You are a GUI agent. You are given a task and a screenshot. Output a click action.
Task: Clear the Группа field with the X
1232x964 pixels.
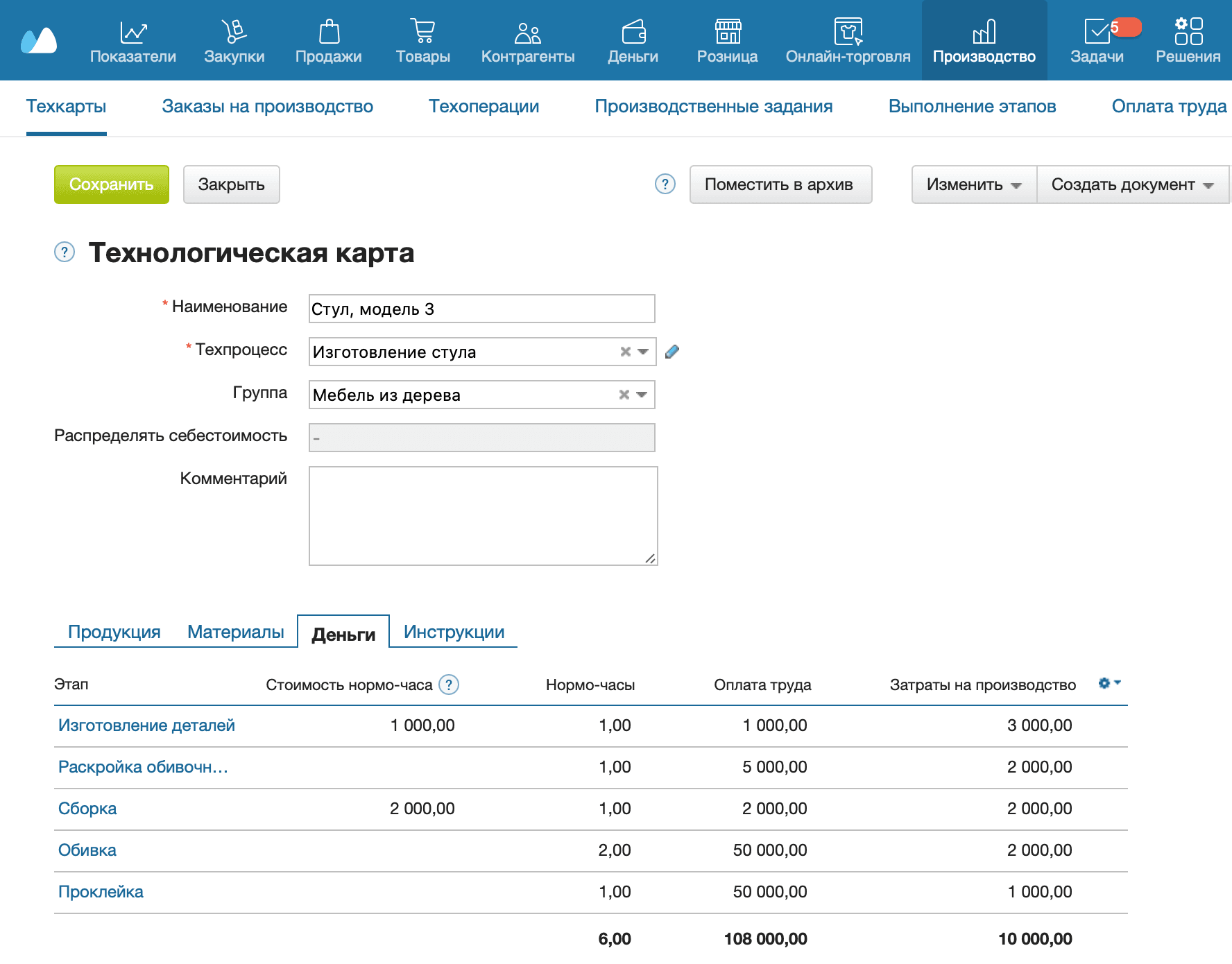click(624, 395)
